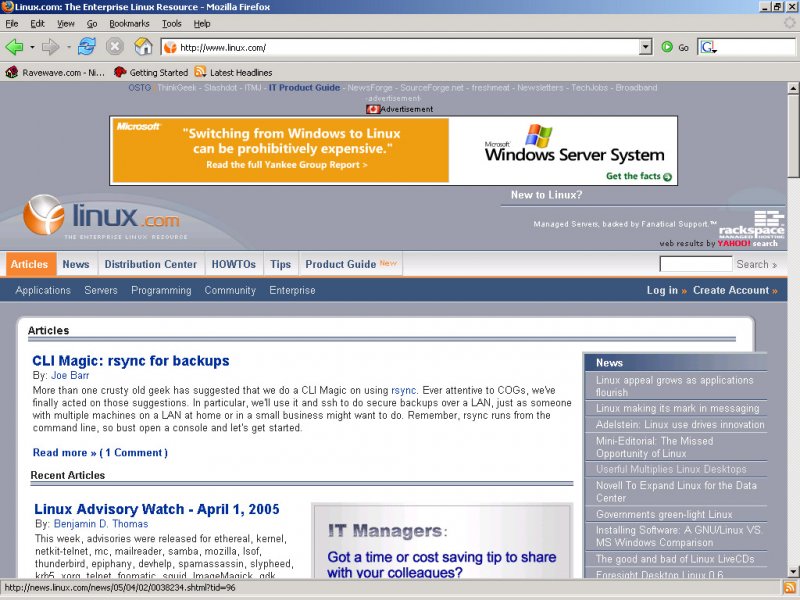The height and width of the screenshot is (600, 800).
Task: Click 'IT Product Guide' in the top bar
Action: (304, 88)
